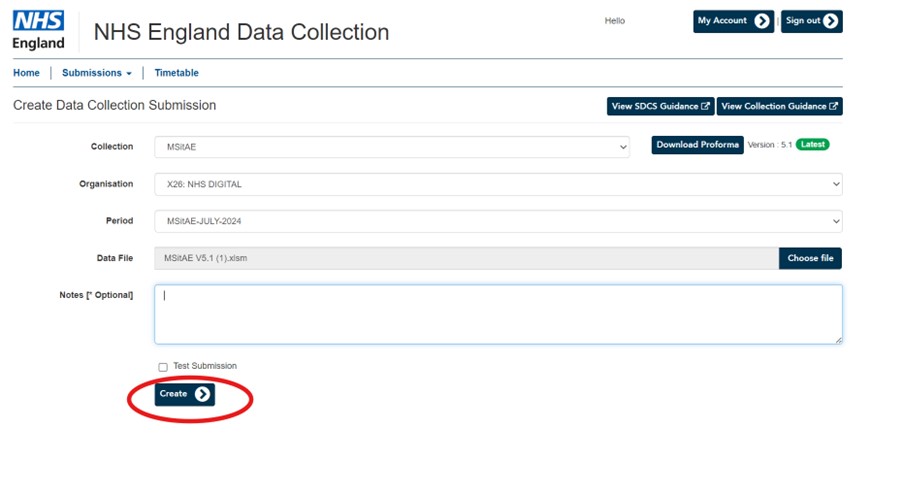The width and height of the screenshot is (903, 494).
Task: Click external link icon on SDCS Guidance
Action: coord(705,106)
